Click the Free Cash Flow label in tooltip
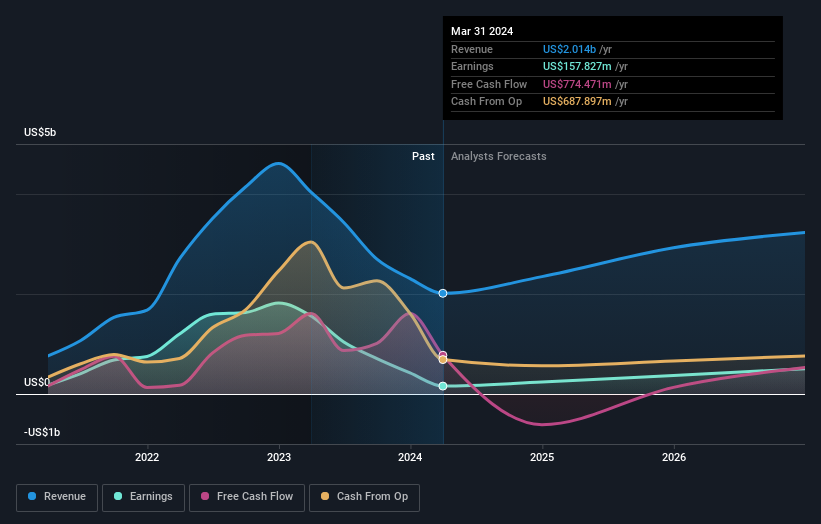Viewport: 821px width, 524px height. click(x=489, y=84)
